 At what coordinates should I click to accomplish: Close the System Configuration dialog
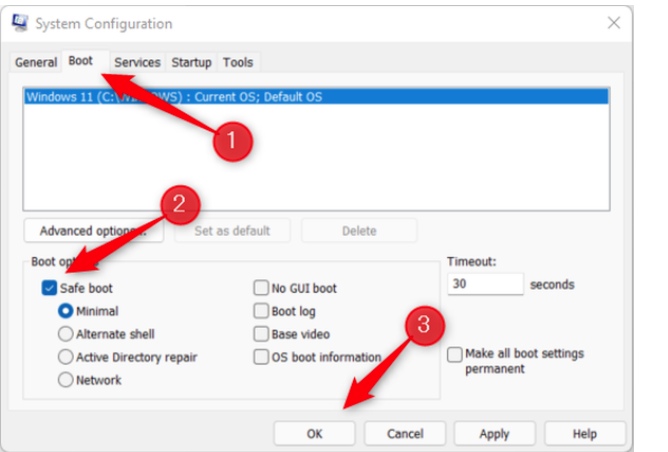[x=613, y=23]
